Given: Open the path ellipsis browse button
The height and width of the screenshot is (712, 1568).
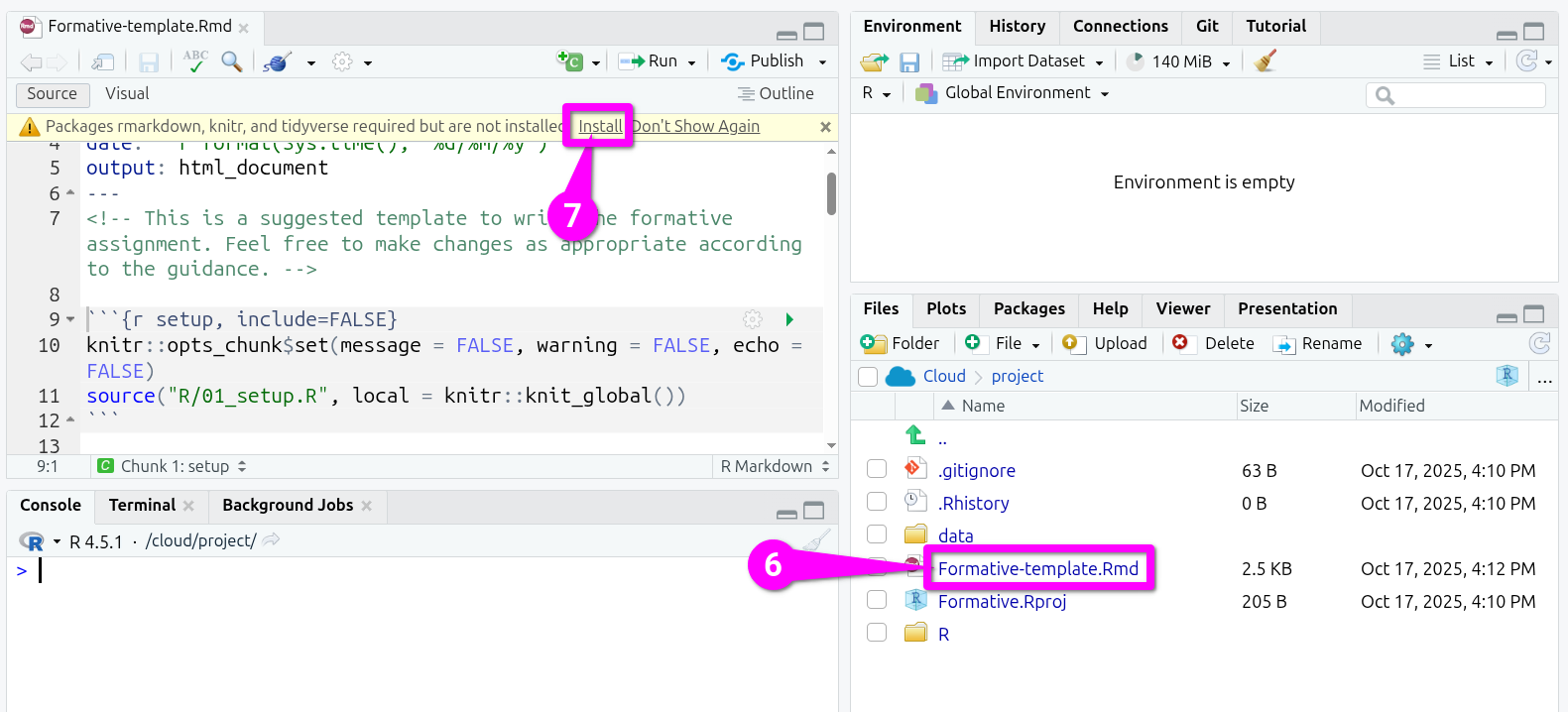Looking at the screenshot, I should click(1545, 378).
